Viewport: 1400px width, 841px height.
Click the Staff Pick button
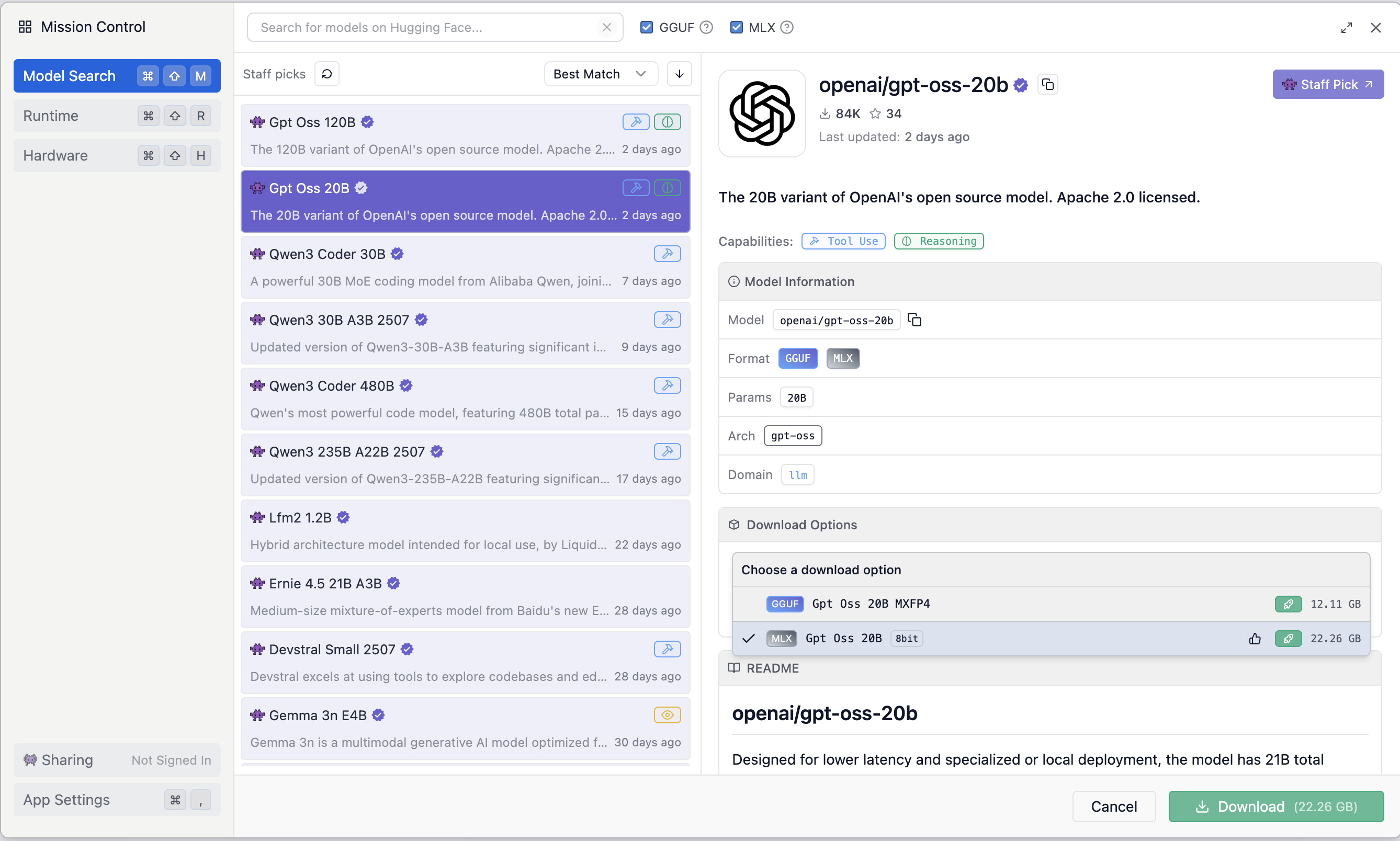click(x=1327, y=84)
